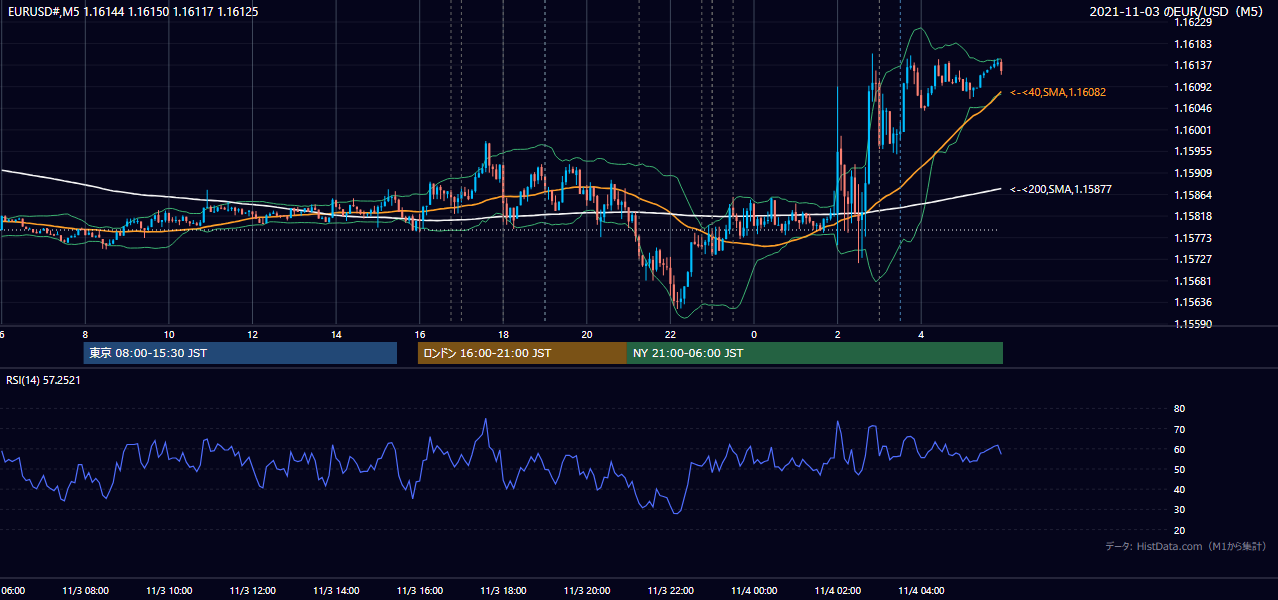Click price axis value 1.16229
The height and width of the screenshot is (600, 1278).
coord(1192,22)
